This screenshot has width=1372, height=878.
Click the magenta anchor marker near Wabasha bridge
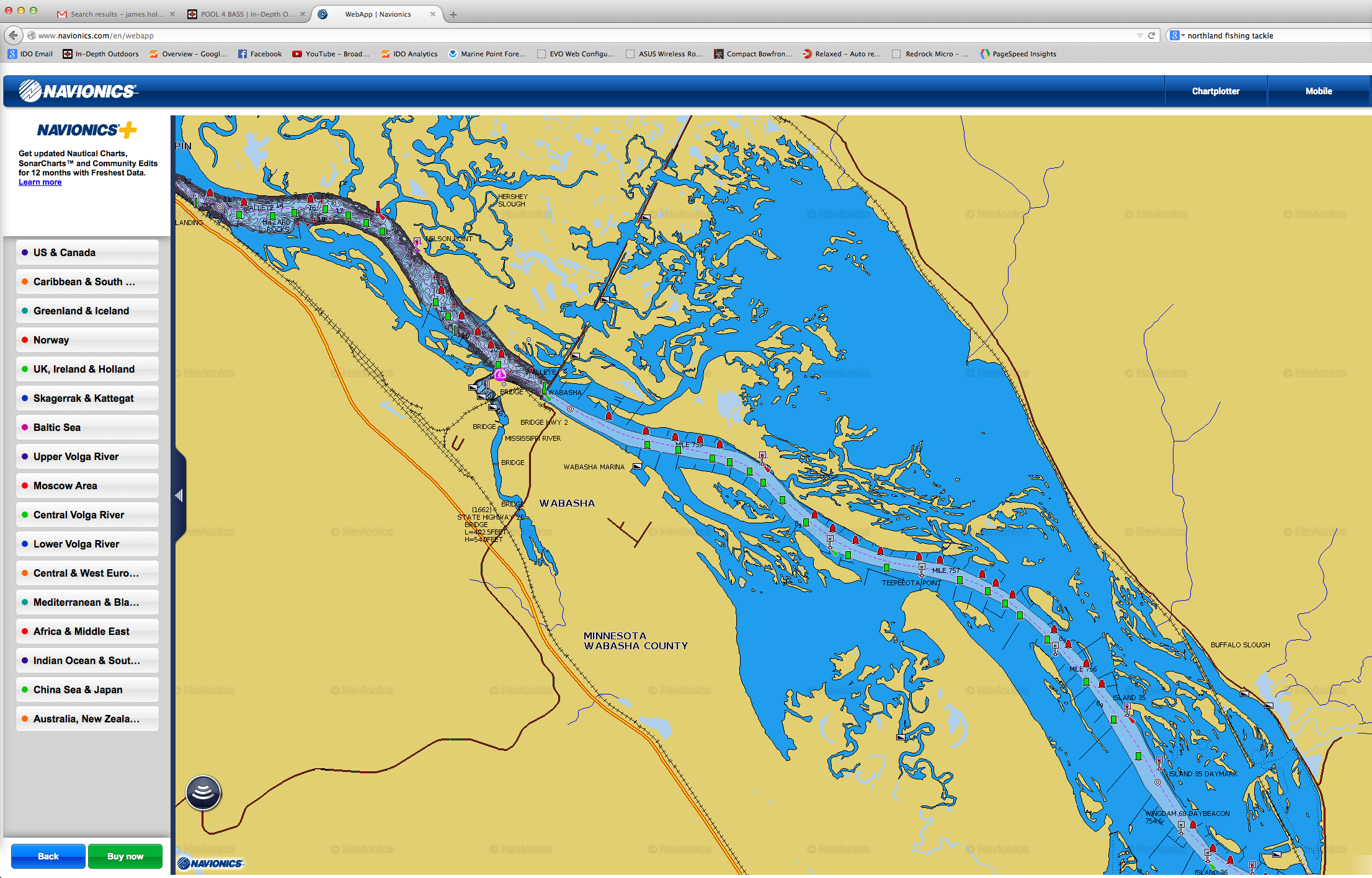500,375
